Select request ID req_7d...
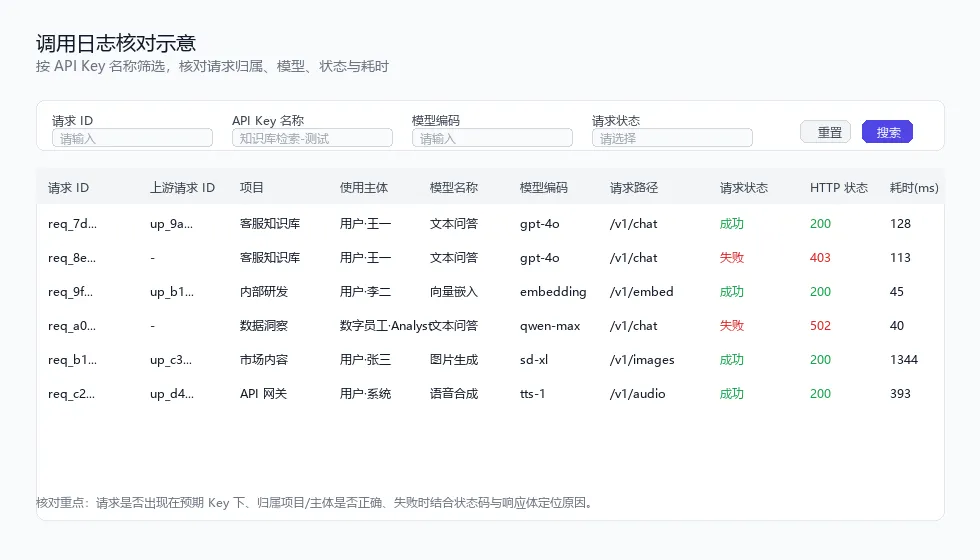The image size is (980, 560). 72,224
